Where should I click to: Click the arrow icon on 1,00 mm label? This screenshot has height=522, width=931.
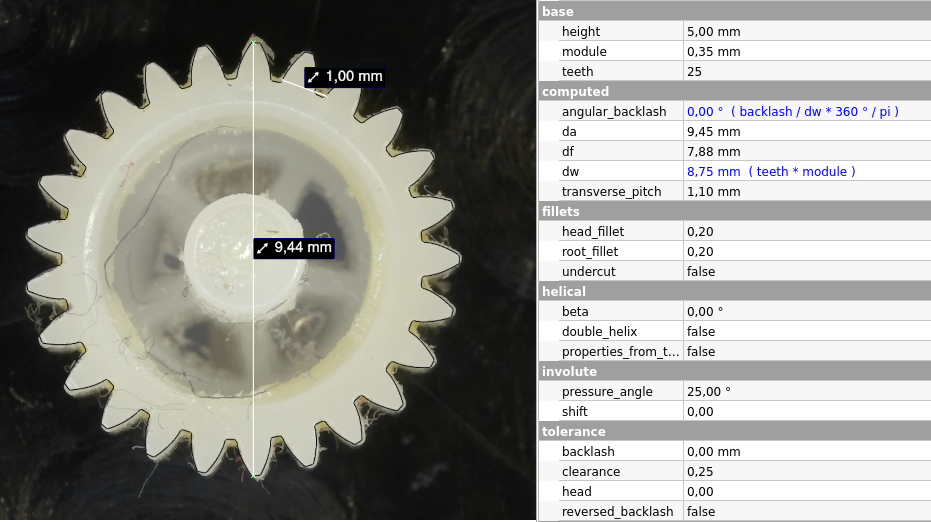(314, 77)
